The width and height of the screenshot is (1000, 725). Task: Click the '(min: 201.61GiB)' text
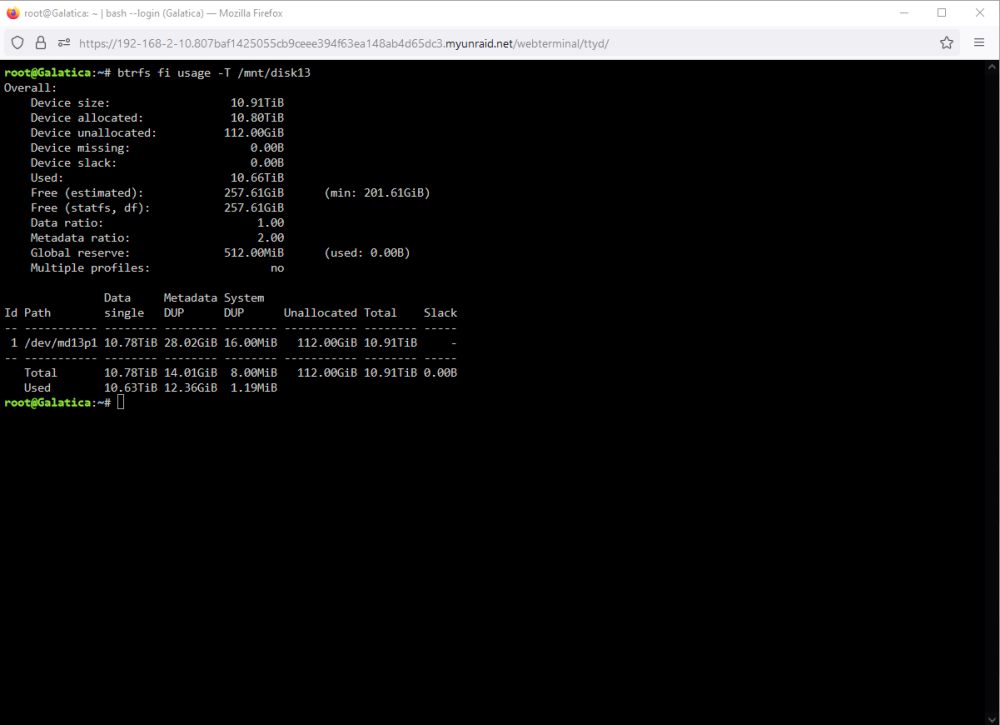377,193
